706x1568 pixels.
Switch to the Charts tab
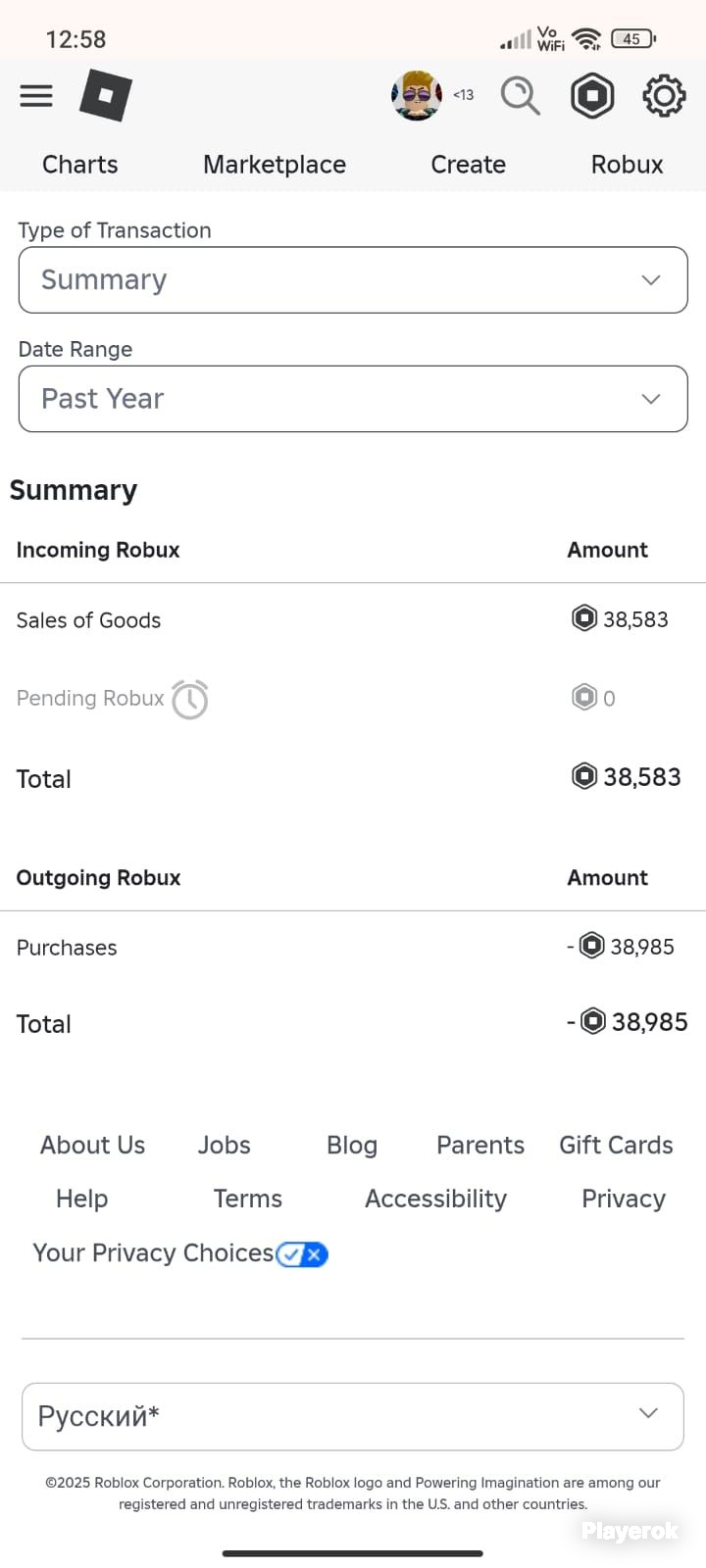[80, 165]
